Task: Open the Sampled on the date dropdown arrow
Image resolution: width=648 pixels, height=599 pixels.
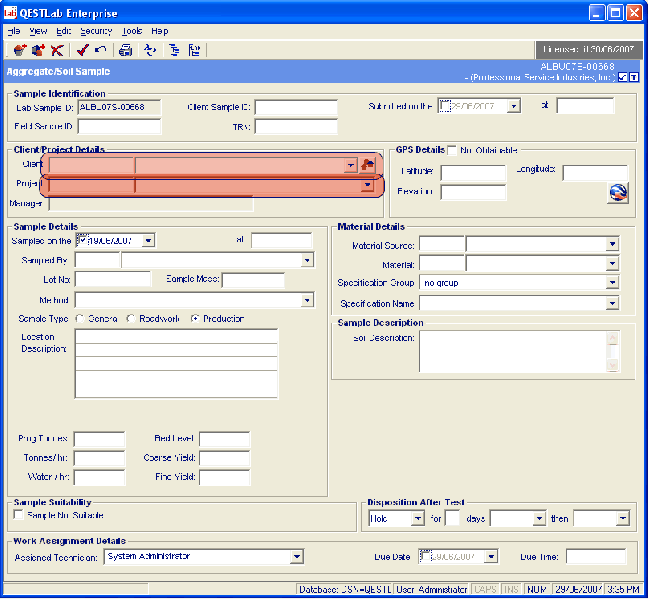Action: pyautogui.click(x=148, y=240)
